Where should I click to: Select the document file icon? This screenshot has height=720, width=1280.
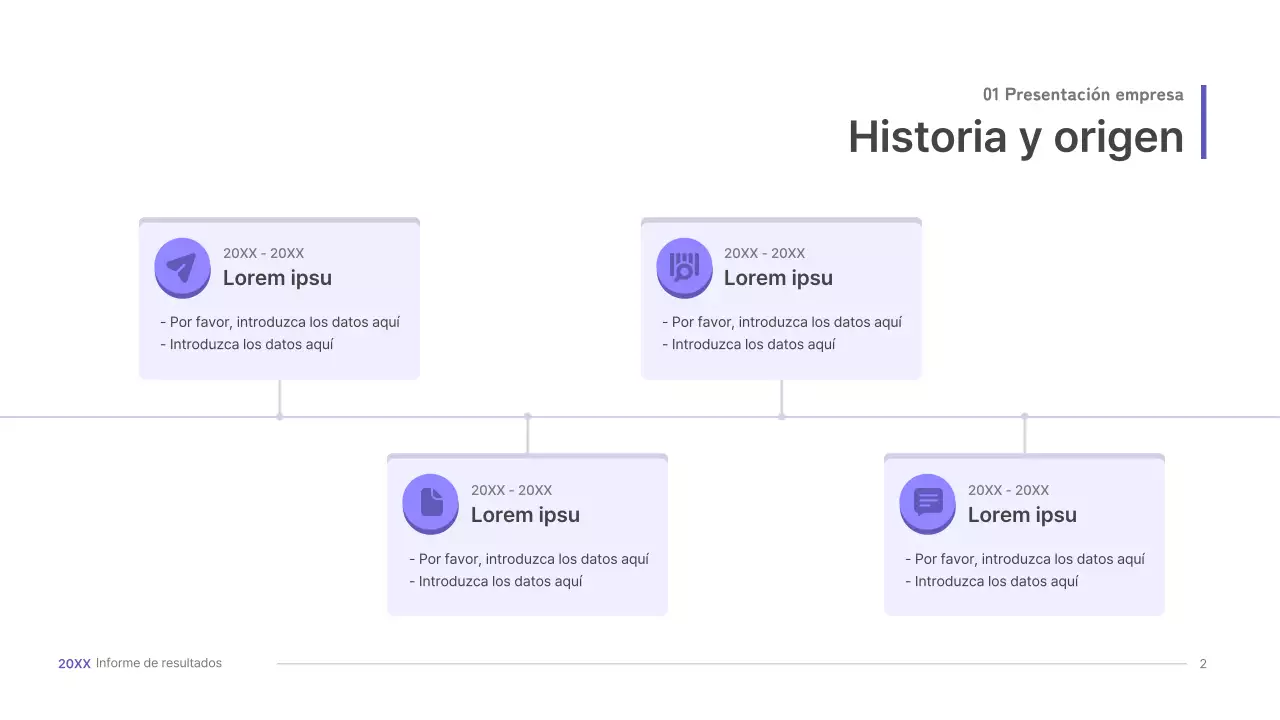tap(430, 502)
